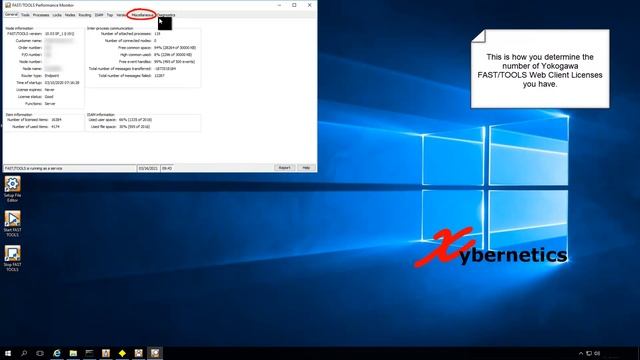Click the Help button
Screen dimensions: 640x360
tap(306, 168)
